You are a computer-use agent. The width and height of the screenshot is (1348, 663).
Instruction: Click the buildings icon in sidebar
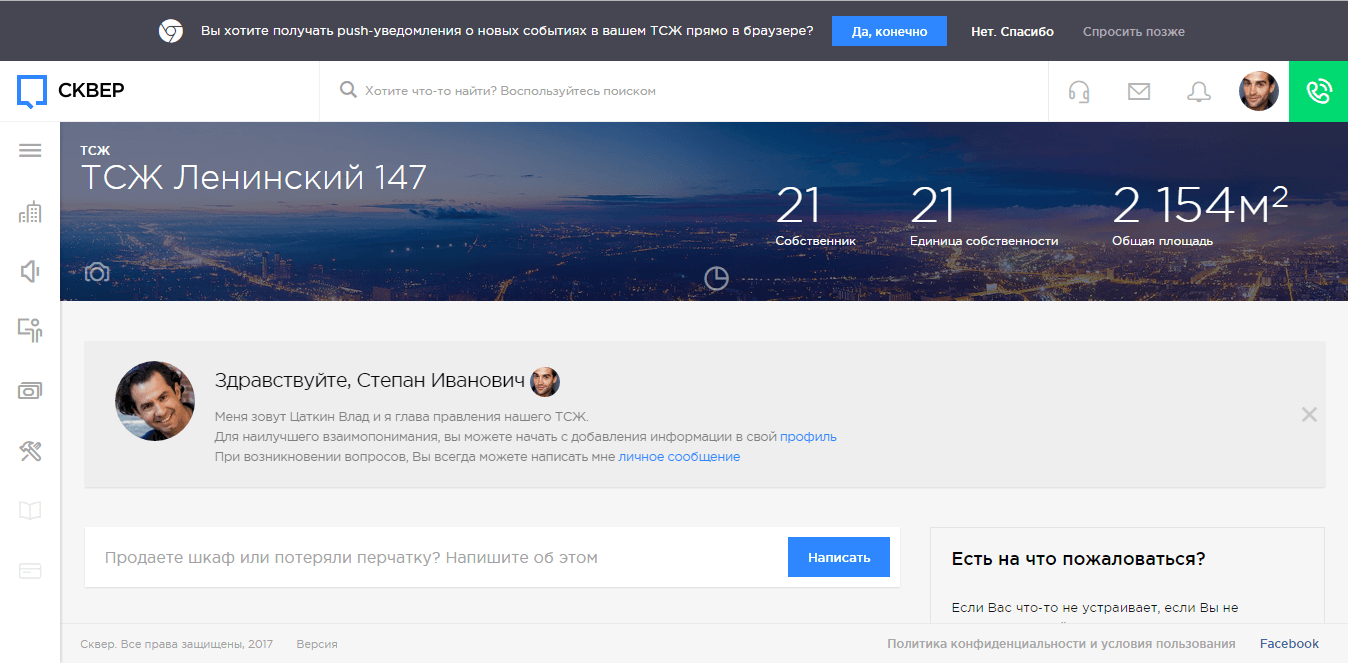click(x=30, y=212)
